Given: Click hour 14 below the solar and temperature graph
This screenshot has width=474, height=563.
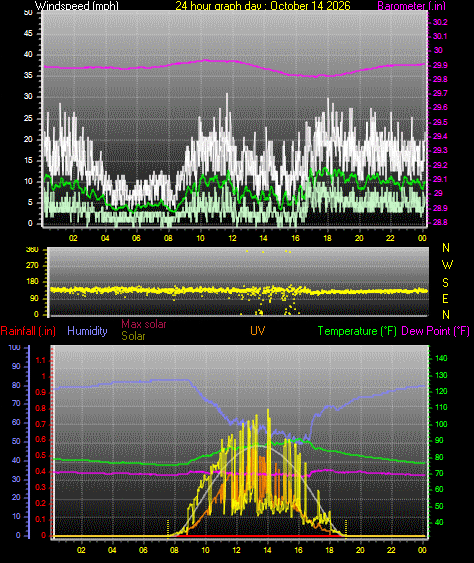Looking at the screenshot, I should pyautogui.click(x=267, y=550).
